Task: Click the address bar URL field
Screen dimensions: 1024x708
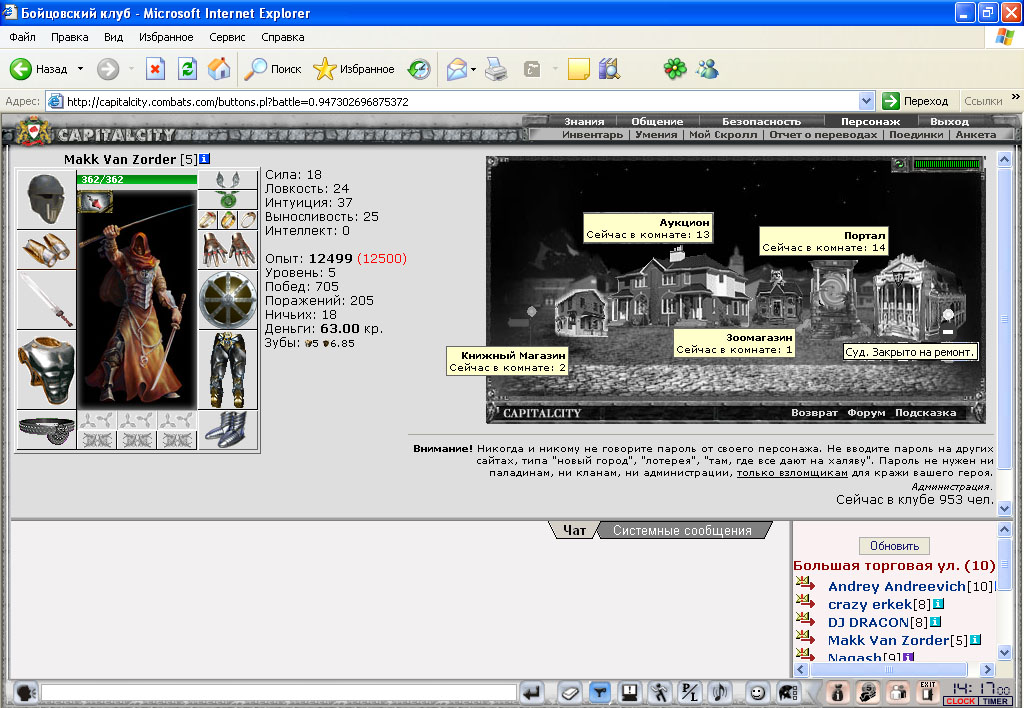Action: pyautogui.click(x=451, y=101)
